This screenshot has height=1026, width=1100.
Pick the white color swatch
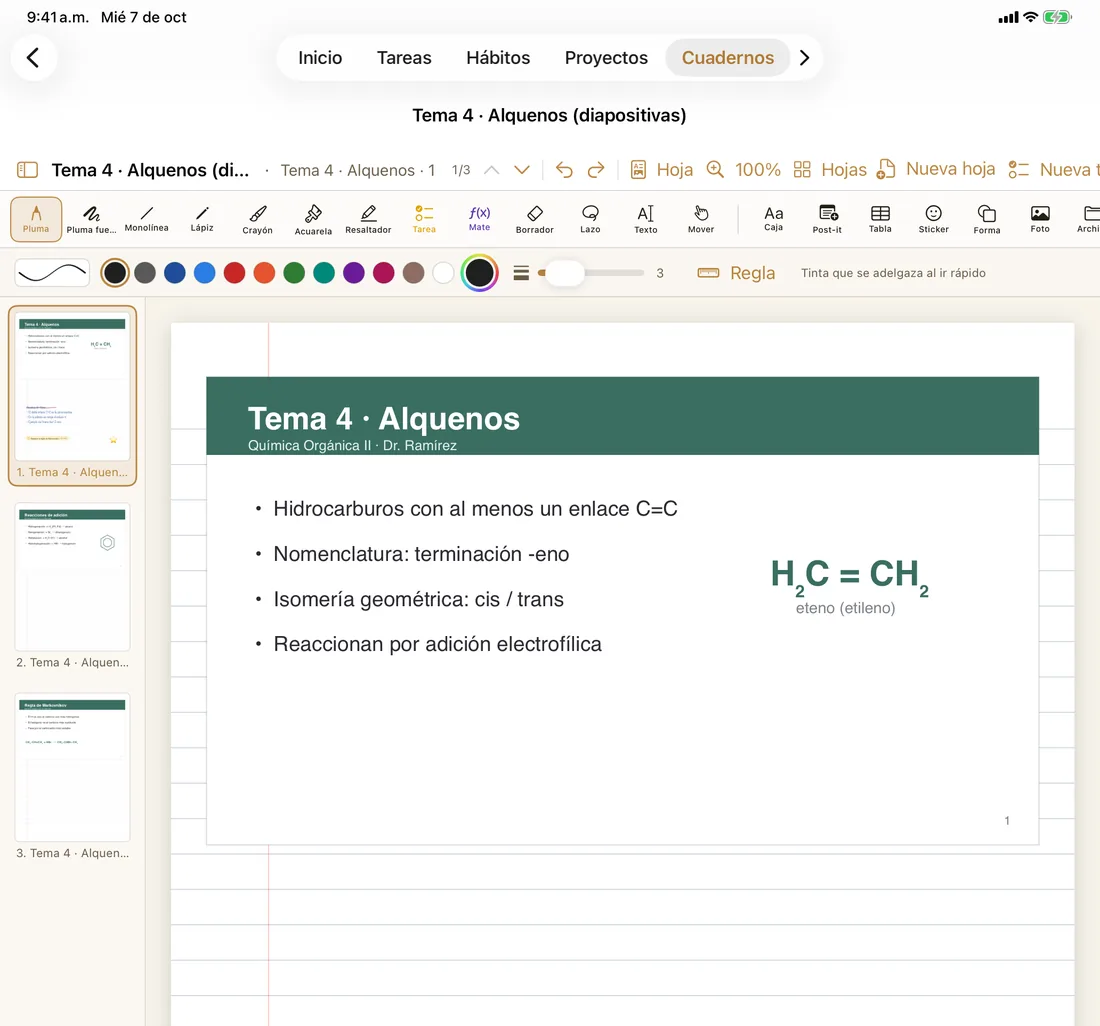(443, 273)
